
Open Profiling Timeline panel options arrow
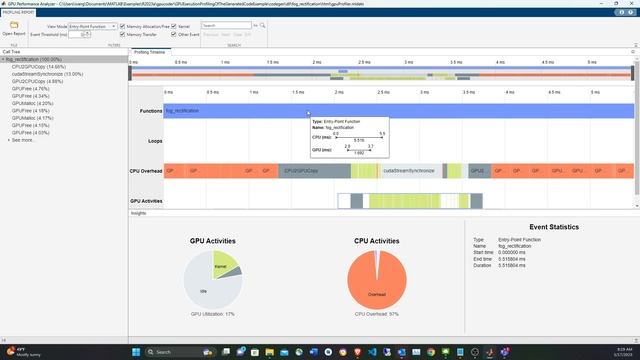click(x=633, y=52)
